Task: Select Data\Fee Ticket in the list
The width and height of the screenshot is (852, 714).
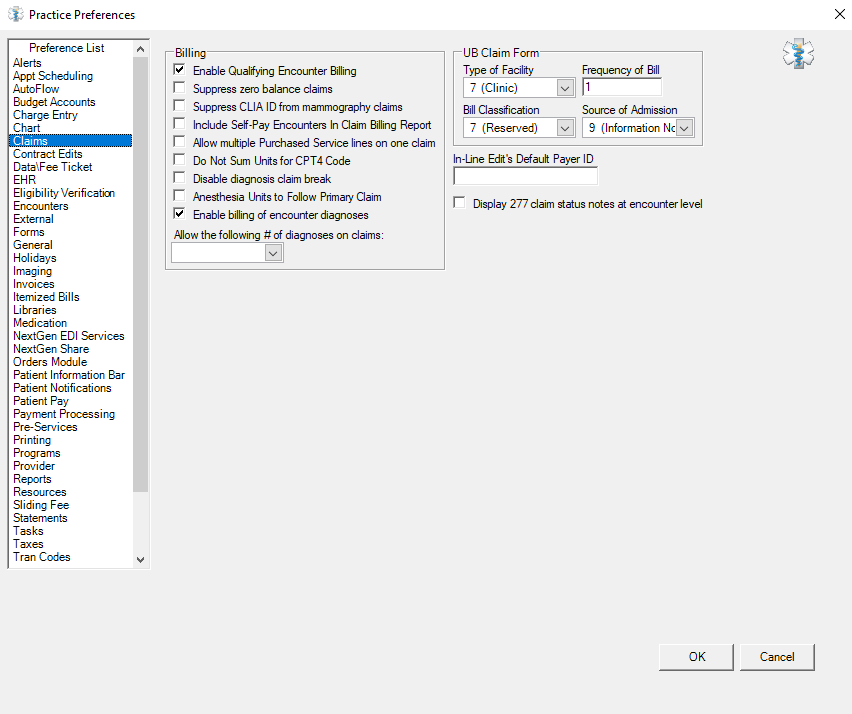Action: click(x=53, y=167)
